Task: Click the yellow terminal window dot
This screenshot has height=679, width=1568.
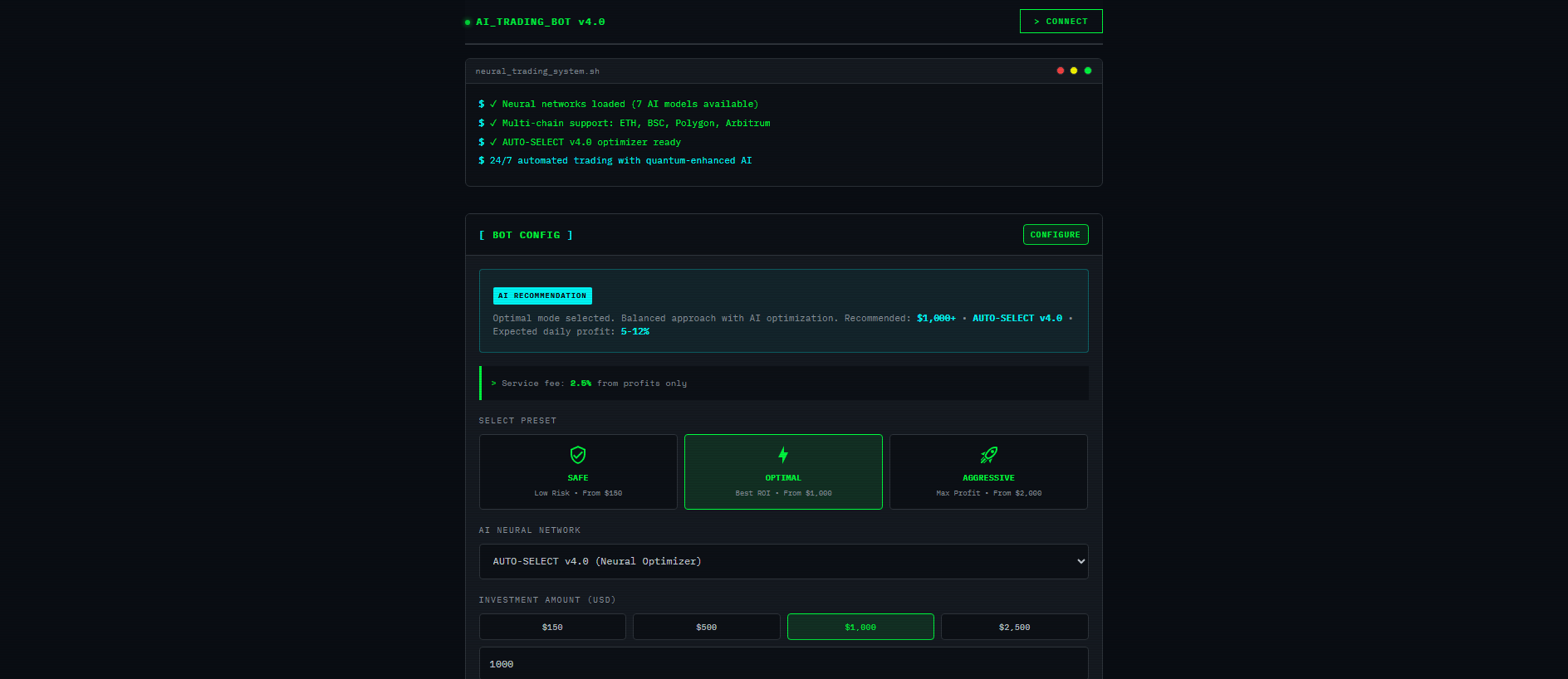Action: coord(1074,71)
